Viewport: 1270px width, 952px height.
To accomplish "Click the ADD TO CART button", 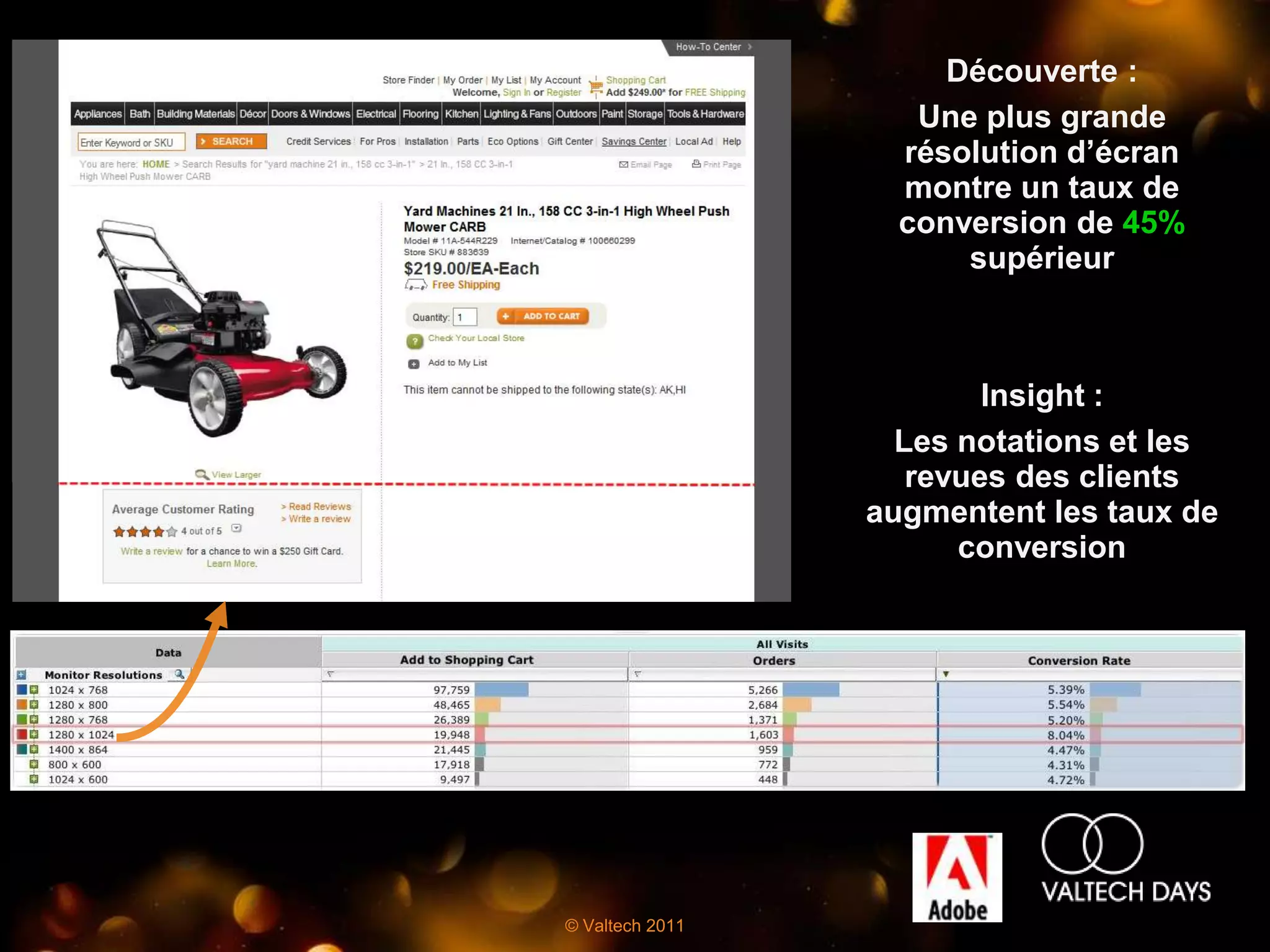I will (543, 316).
